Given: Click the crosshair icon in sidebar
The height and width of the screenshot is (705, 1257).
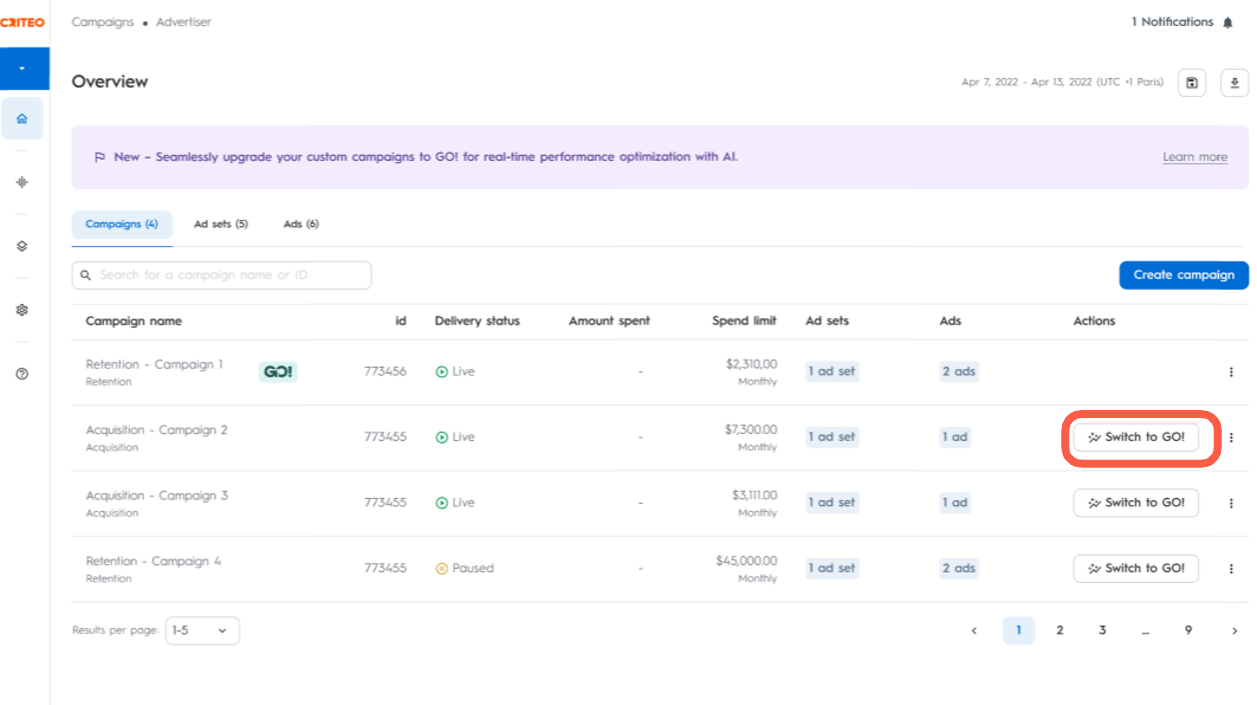Looking at the screenshot, I should pyautogui.click(x=22, y=182).
